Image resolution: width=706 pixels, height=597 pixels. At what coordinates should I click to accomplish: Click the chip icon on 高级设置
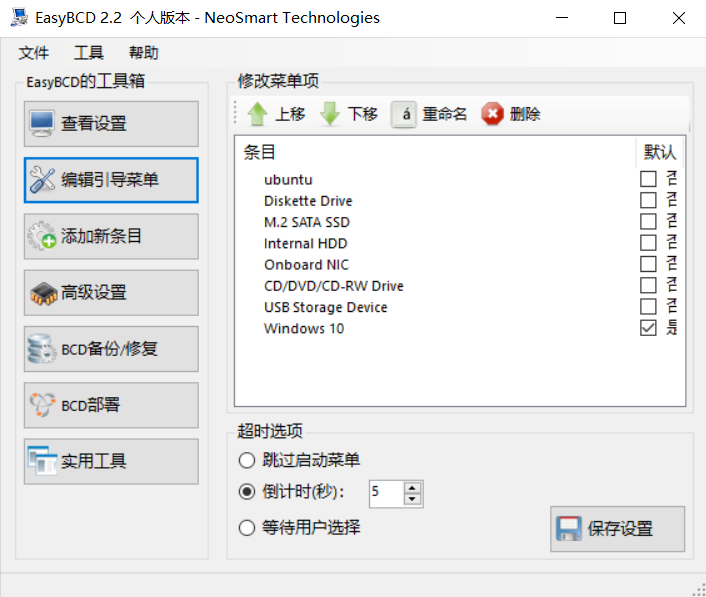43,293
